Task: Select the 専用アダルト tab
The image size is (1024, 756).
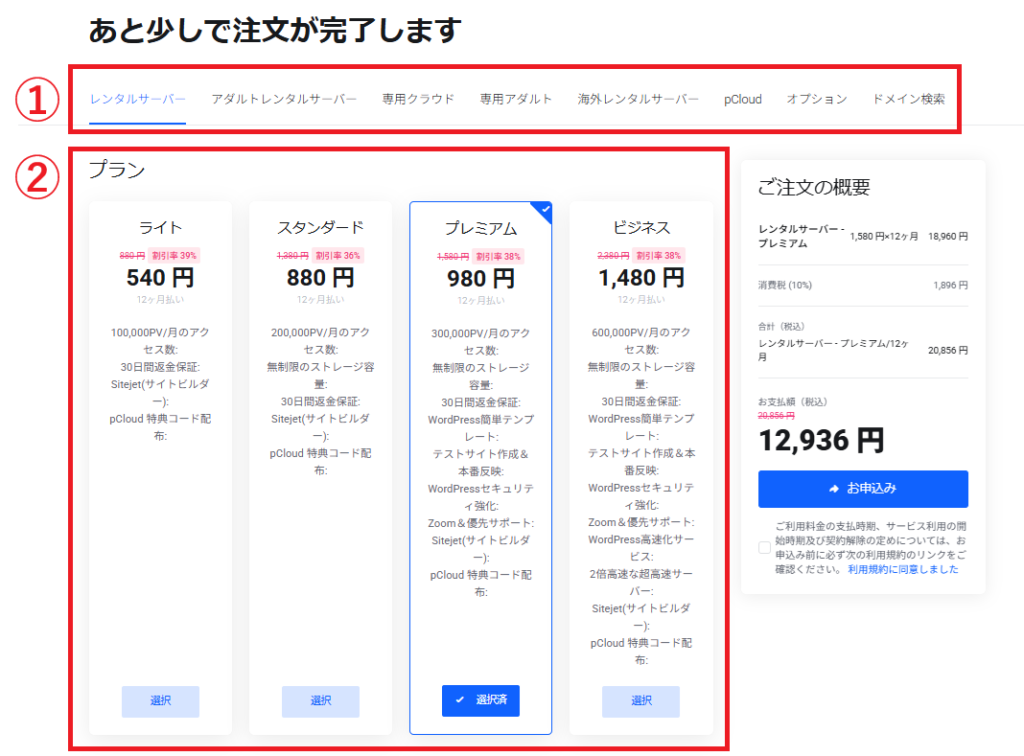Action: pos(516,99)
